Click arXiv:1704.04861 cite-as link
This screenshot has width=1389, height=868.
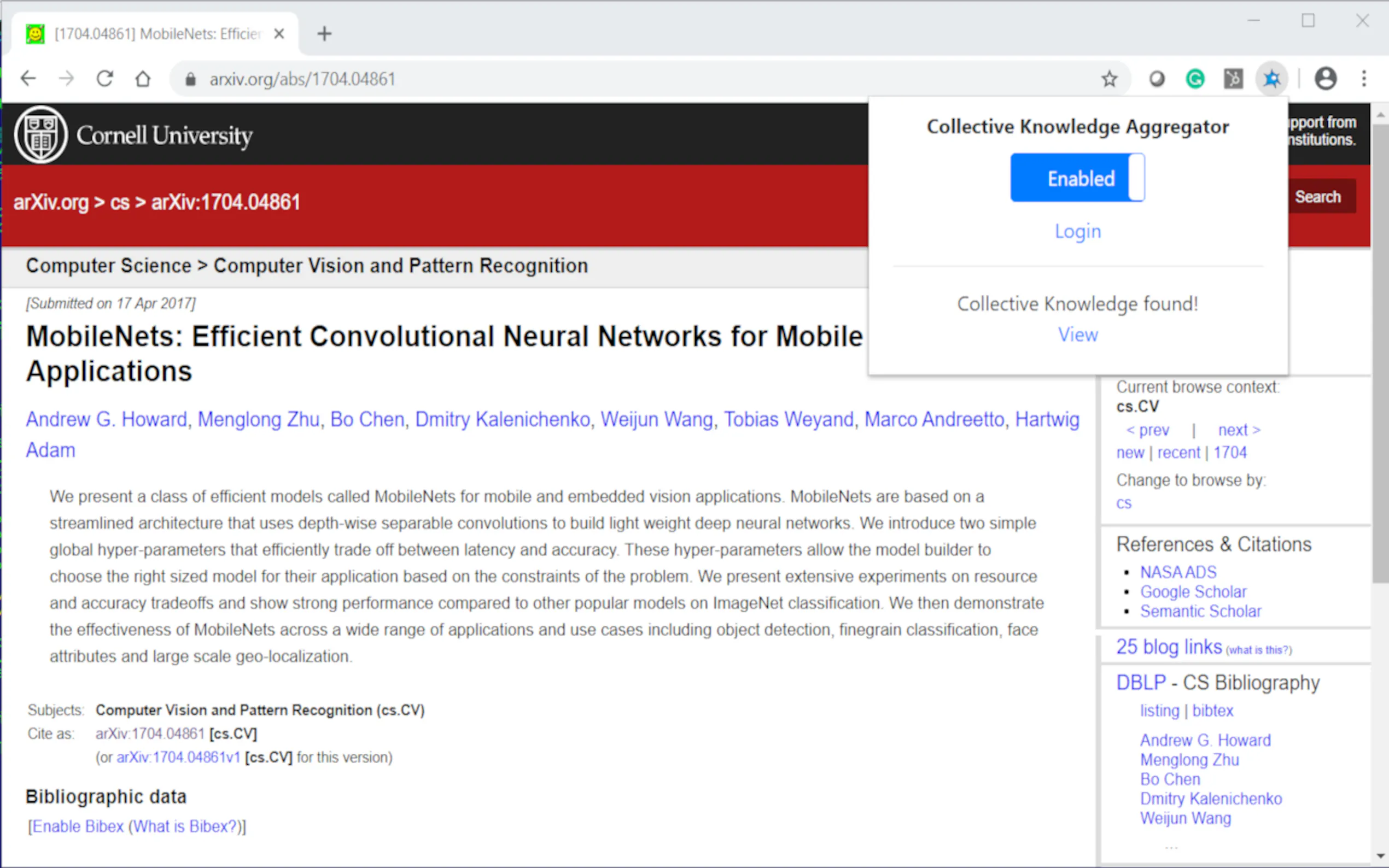tap(150, 734)
